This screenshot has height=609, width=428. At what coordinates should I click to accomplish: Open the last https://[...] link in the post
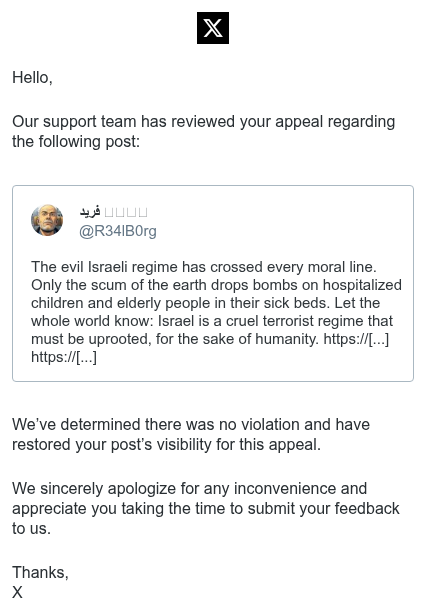pos(64,357)
